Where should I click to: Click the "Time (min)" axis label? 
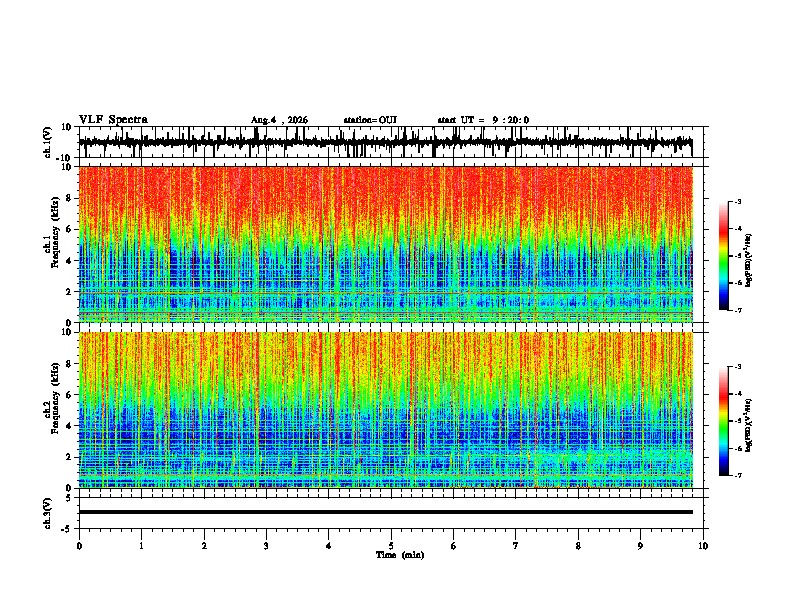(400, 555)
